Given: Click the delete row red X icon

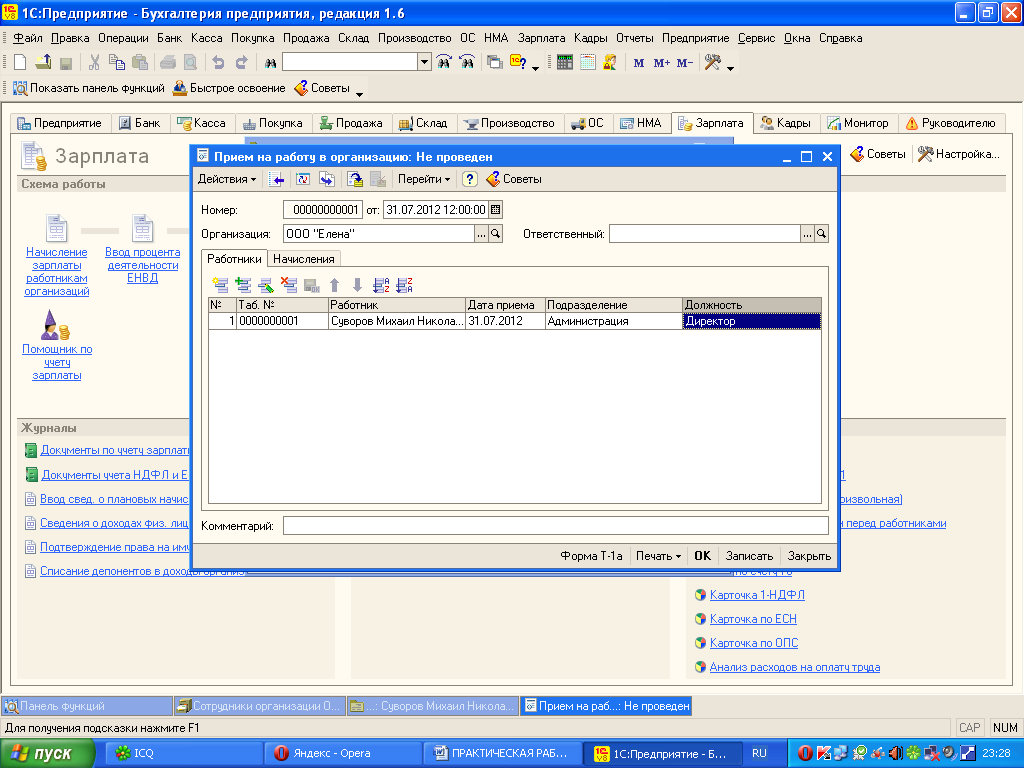Looking at the screenshot, I should (289, 285).
